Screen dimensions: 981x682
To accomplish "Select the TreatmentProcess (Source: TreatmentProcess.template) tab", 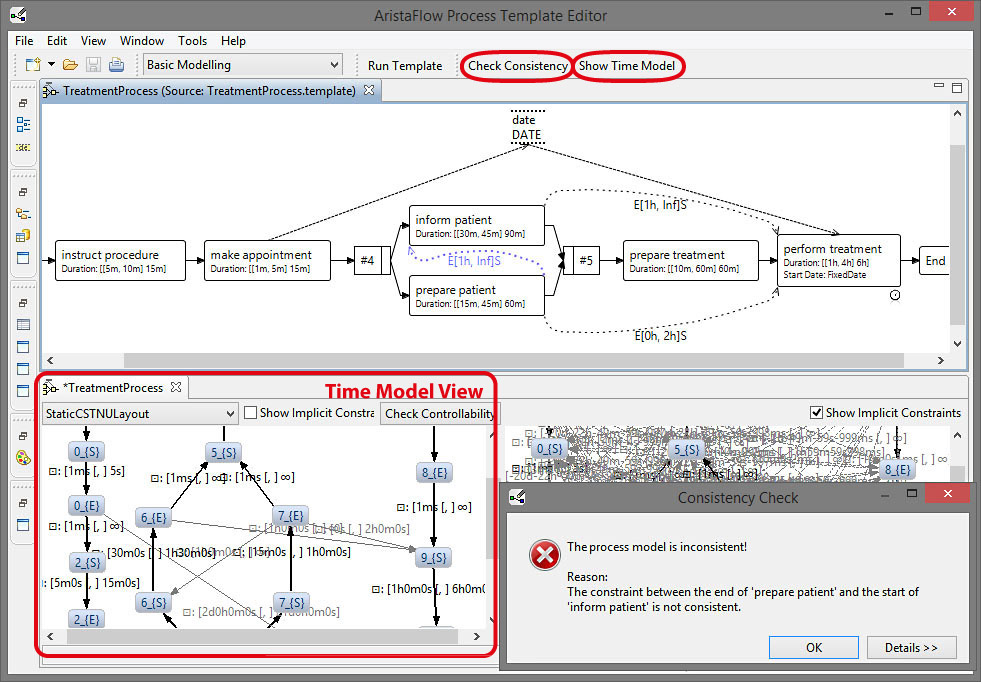I will click(209, 91).
